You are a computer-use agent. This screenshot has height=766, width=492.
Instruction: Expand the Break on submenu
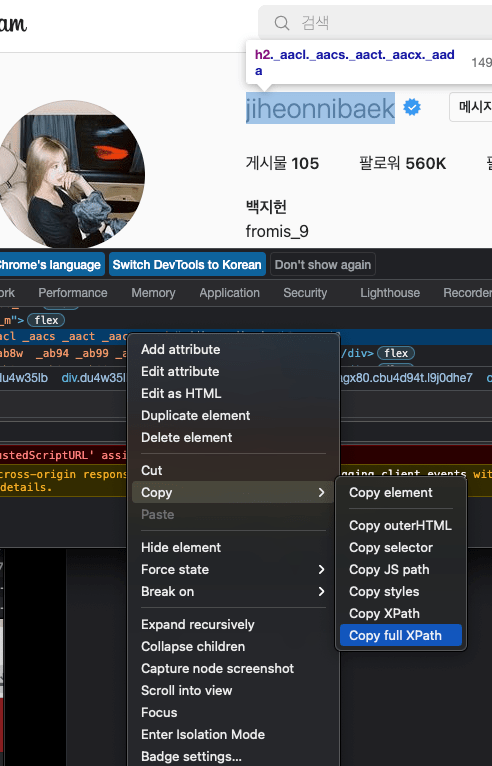coord(234,591)
